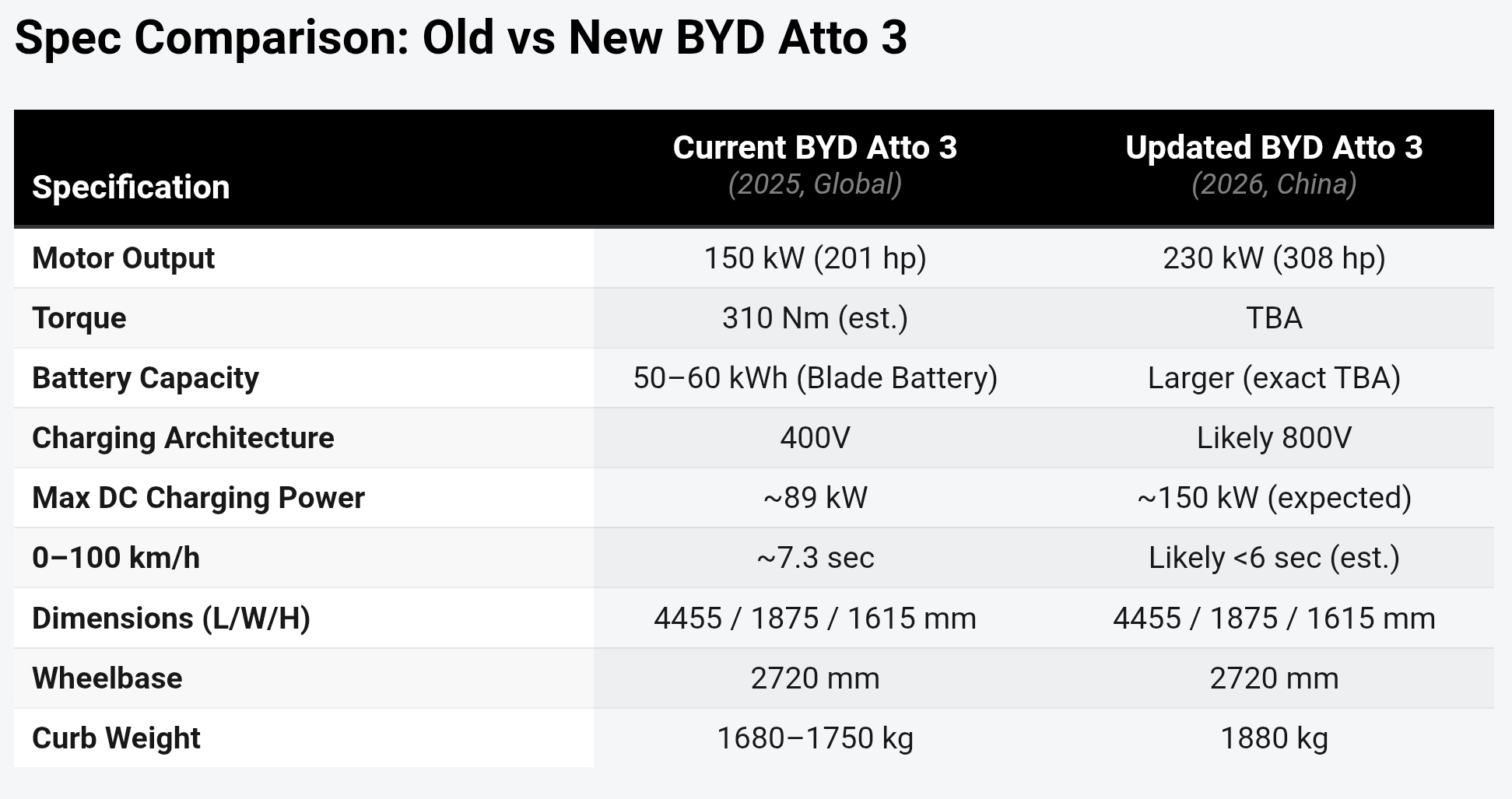Click the 150 kW (201 hp) cell

tap(815, 258)
